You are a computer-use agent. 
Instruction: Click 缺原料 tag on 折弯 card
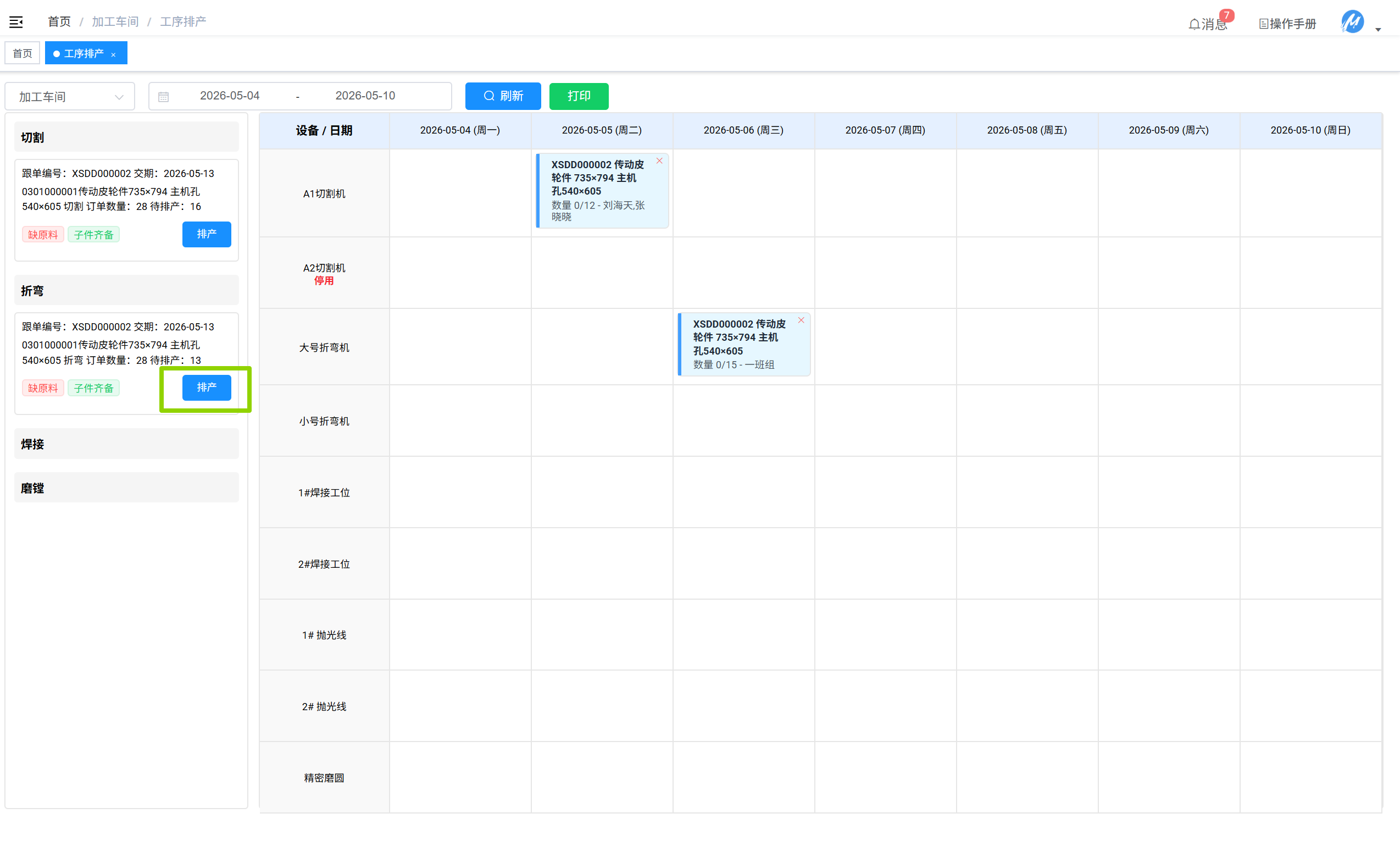point(43,388)
